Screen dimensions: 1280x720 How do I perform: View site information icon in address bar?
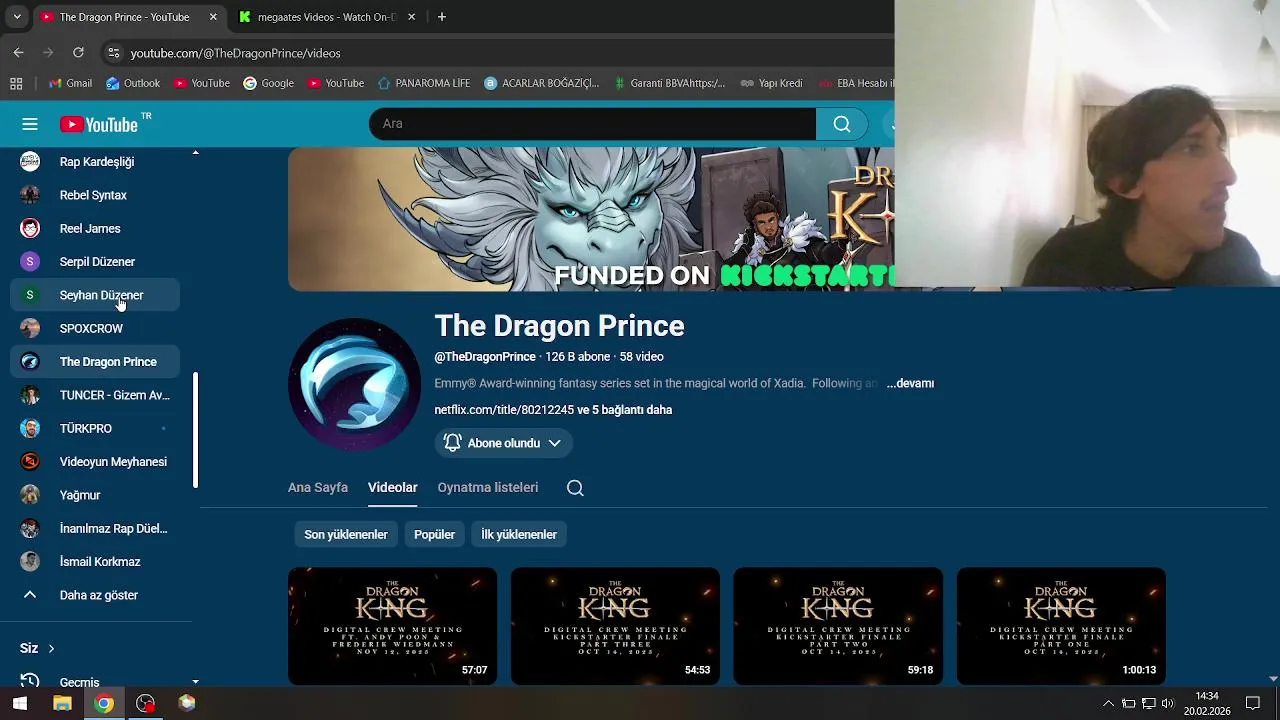pyautogui.click(x=113, y=53)
